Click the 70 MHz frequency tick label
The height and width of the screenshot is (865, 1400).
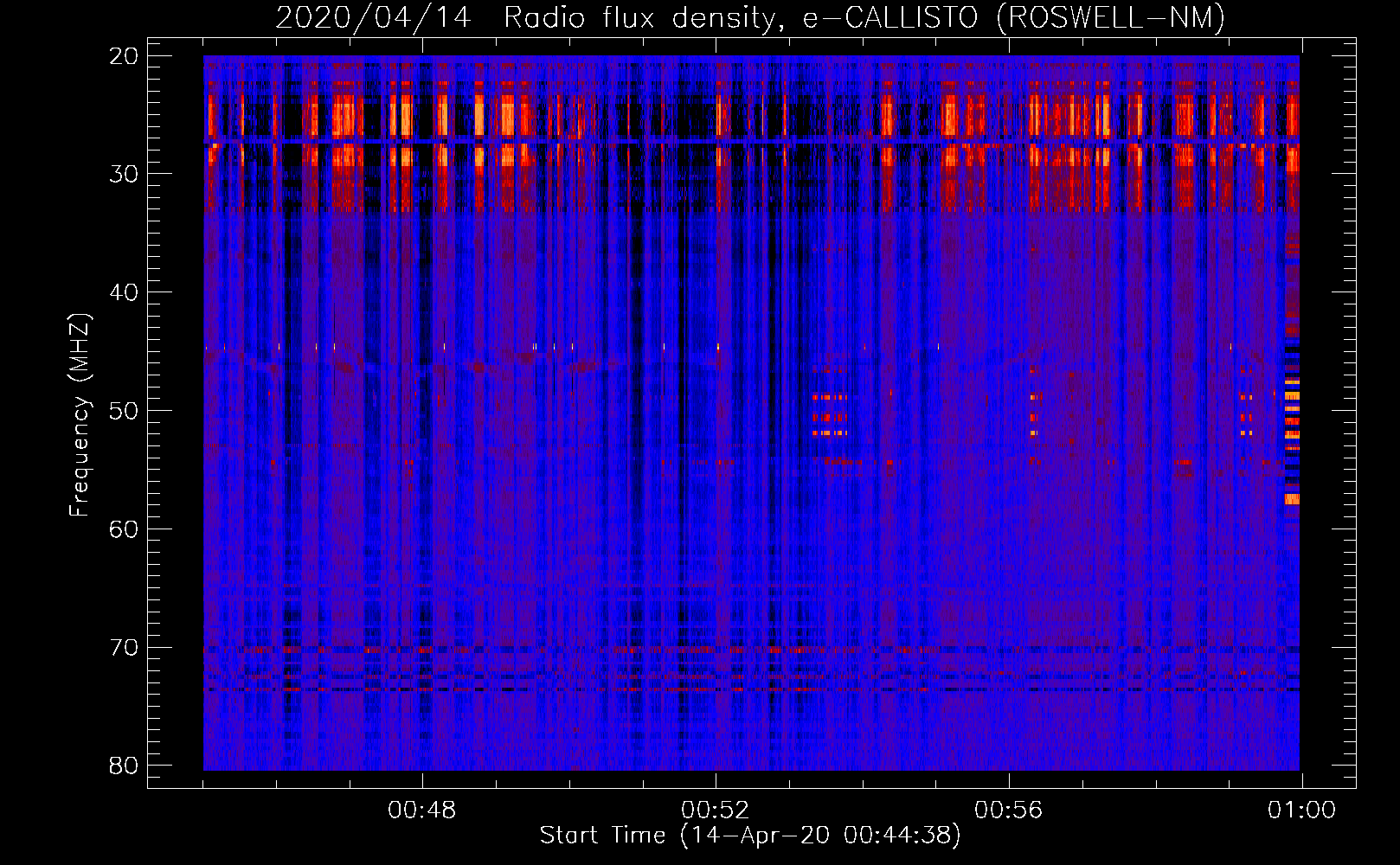click(125, 648)
